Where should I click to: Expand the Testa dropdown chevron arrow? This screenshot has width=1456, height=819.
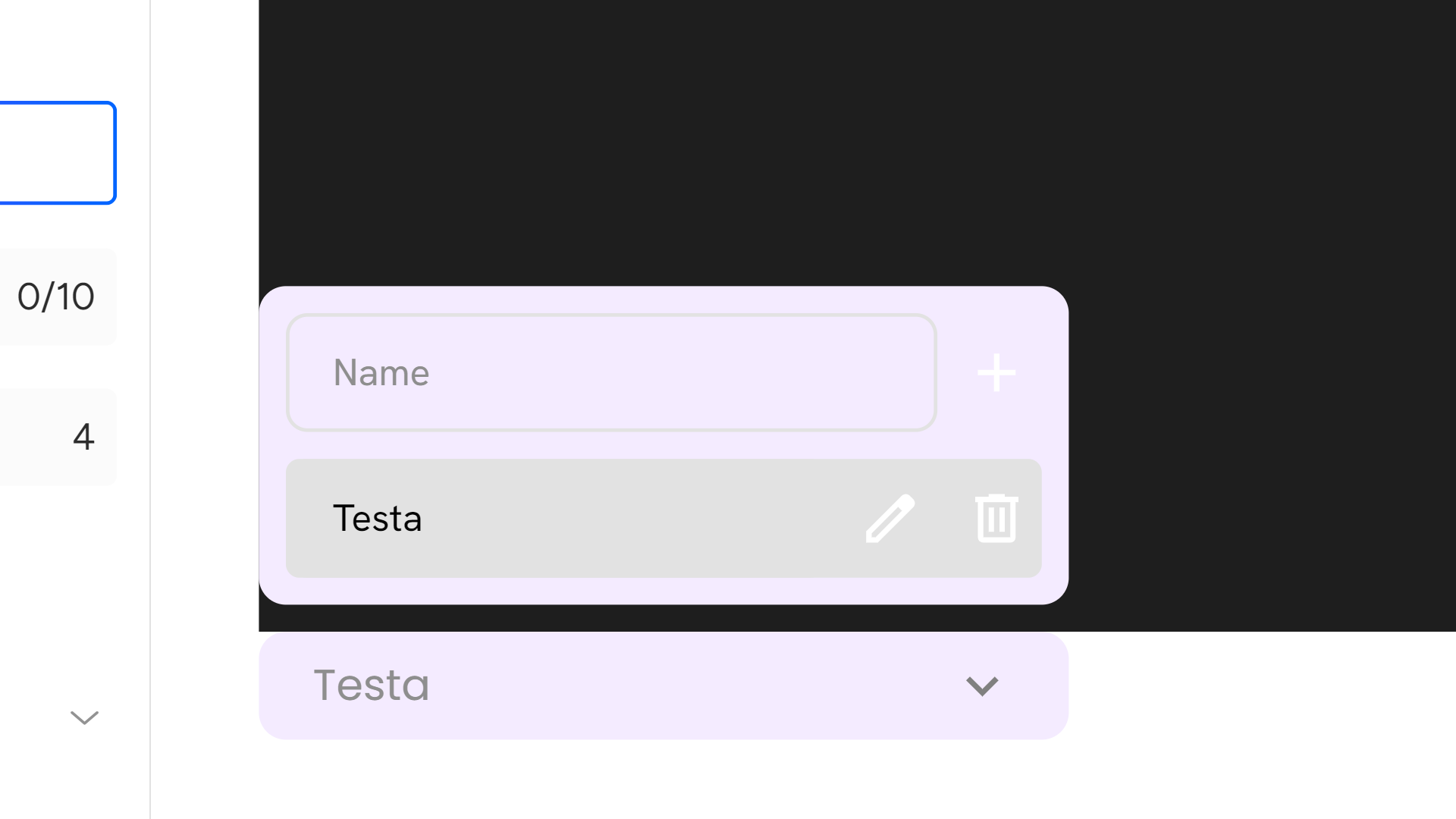coord(982,686)
